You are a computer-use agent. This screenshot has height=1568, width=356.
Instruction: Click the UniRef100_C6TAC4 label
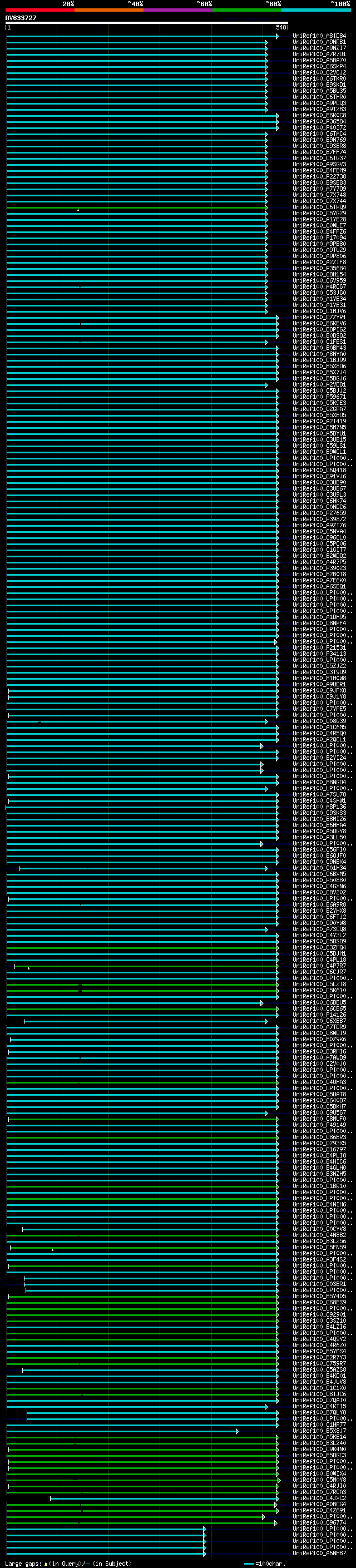pos(319,134)
